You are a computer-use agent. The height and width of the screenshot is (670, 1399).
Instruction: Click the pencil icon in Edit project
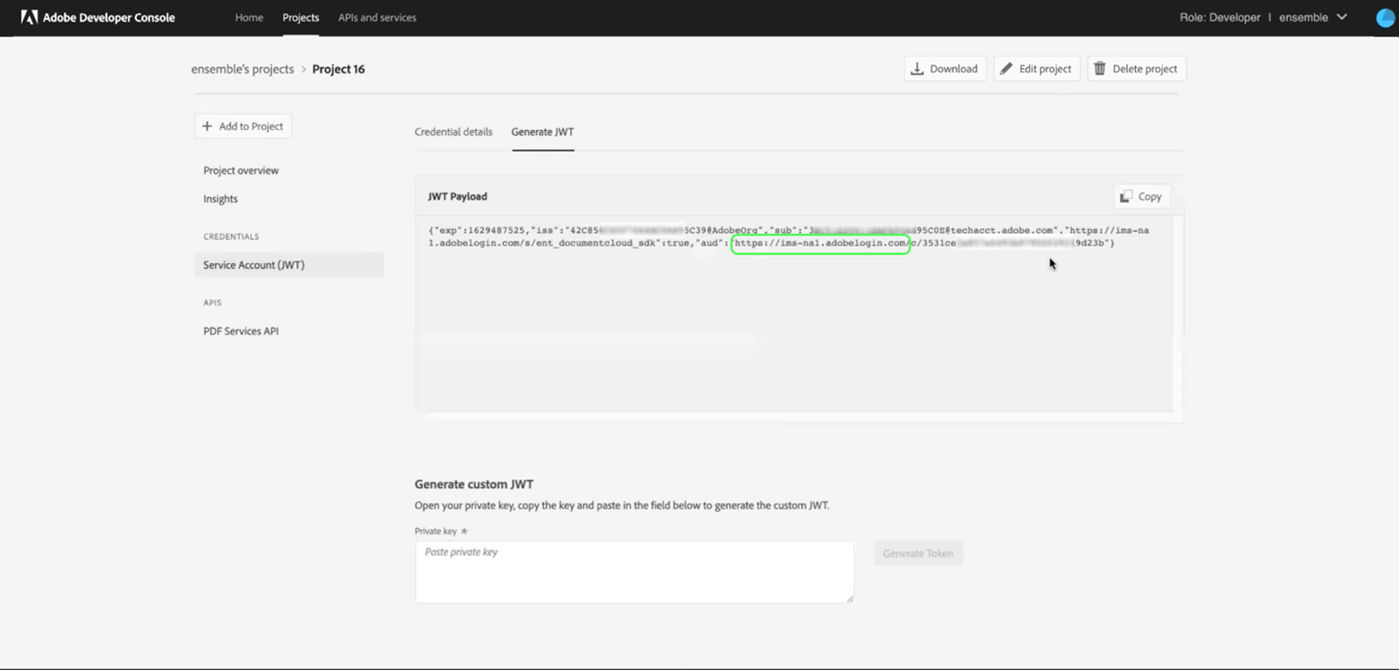tap(1006, 69)
